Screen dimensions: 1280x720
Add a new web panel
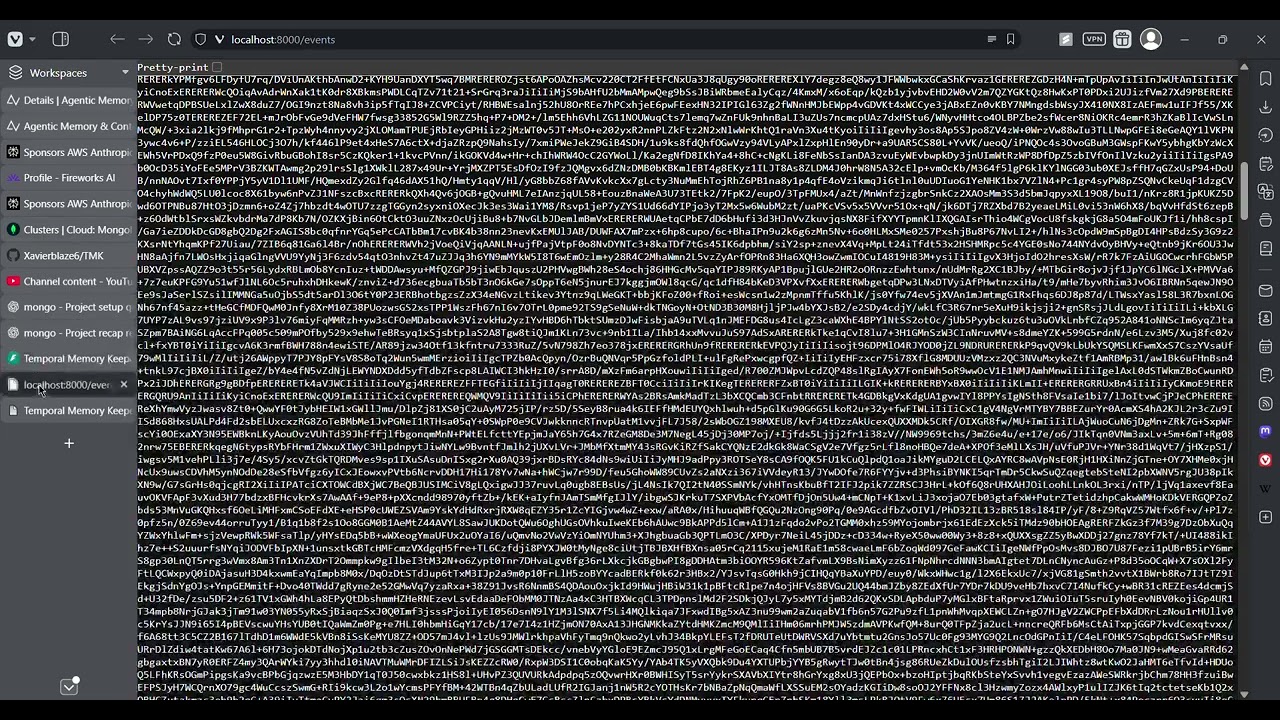point(1265,515)
